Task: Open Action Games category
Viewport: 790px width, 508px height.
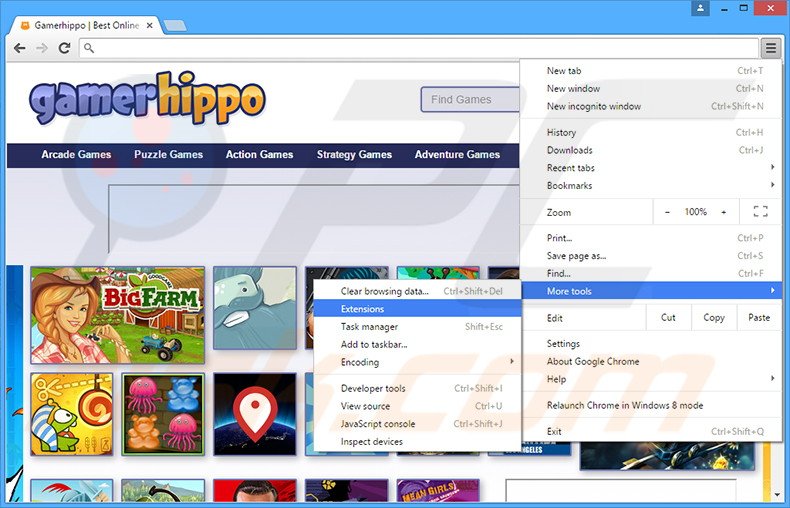Action: coord(259,155)
